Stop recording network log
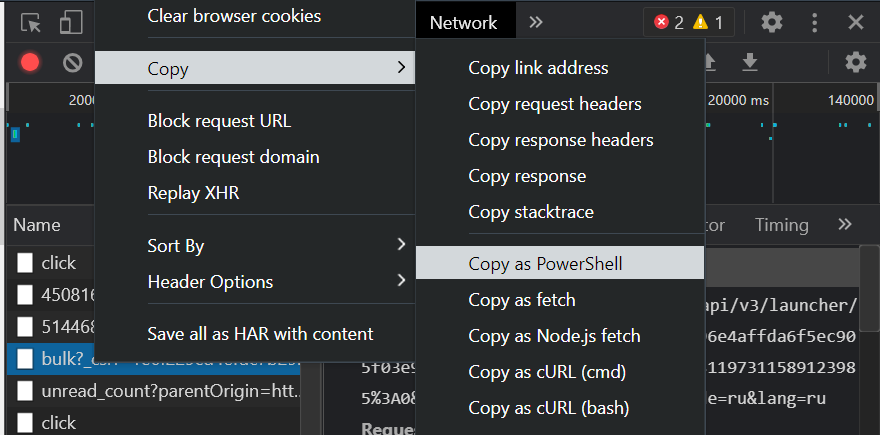Image resolution: width=880 pixels, height=435 pixels. coord(30,62)
